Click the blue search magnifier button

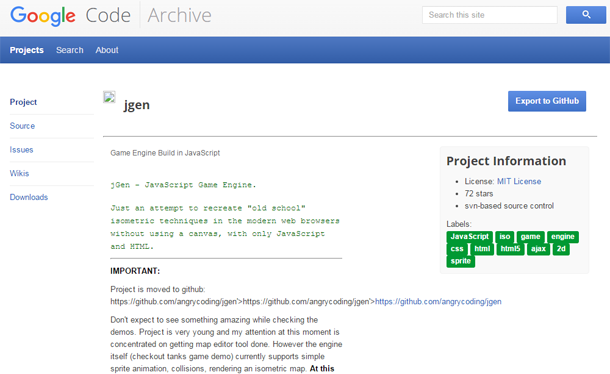pyautogui.click(x=585, y=15)
